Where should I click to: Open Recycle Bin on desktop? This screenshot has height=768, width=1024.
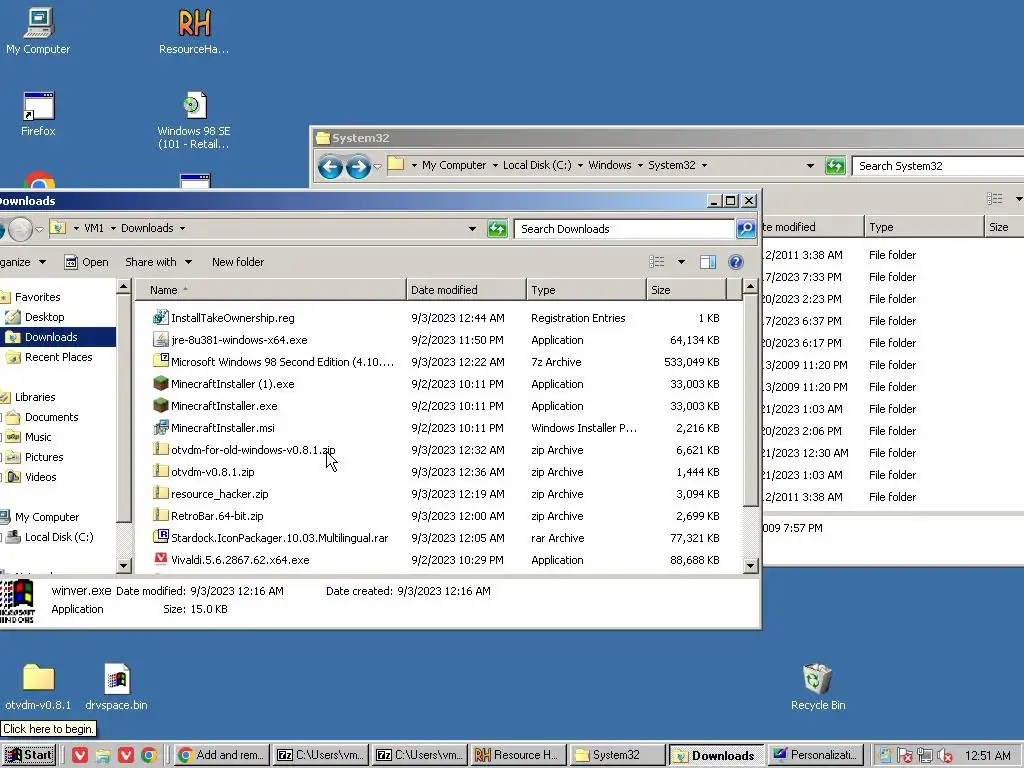click(x=818, y=687)
